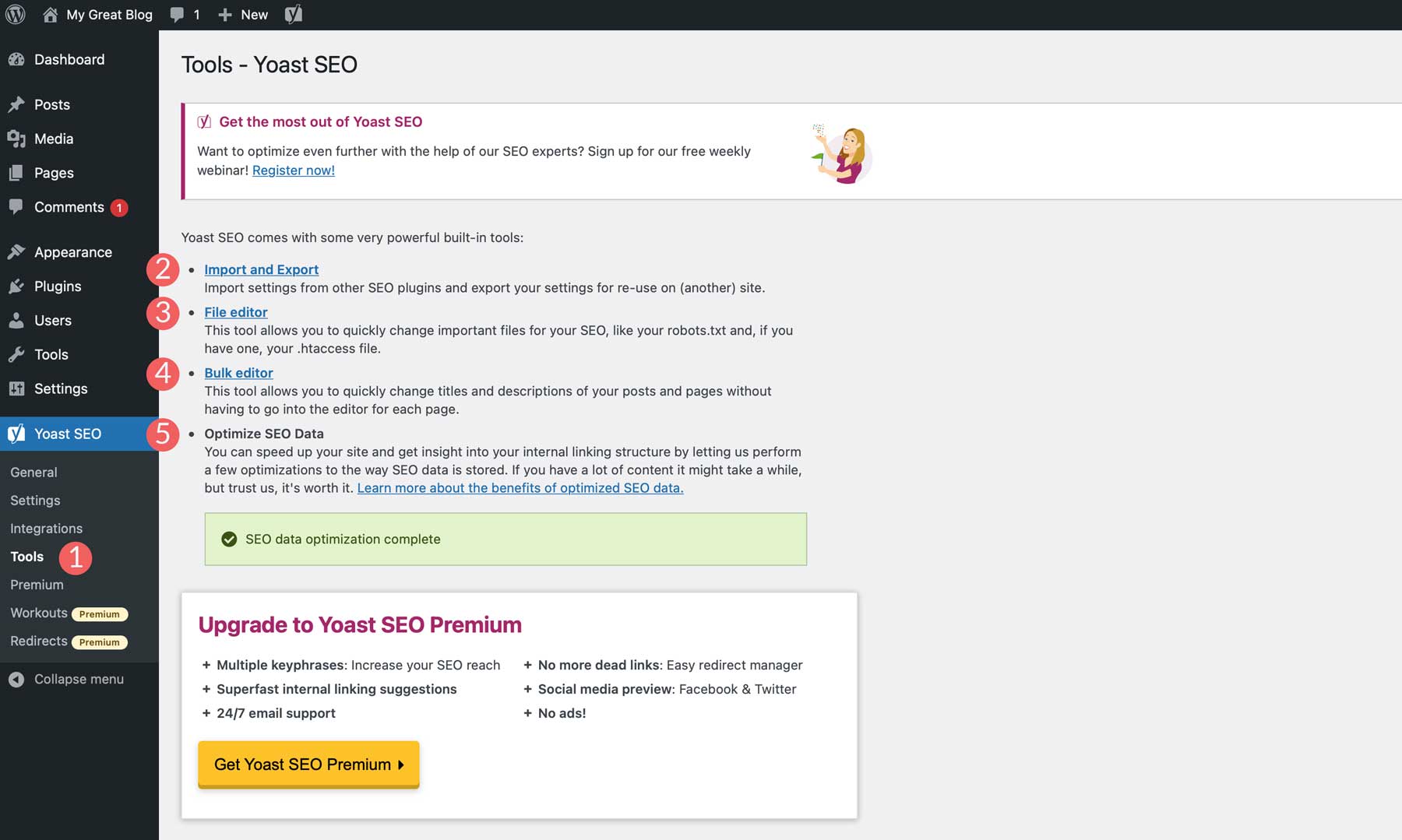The image size is (1402, 840).
Task: Open the Media library icon
Action: point(16,139)
